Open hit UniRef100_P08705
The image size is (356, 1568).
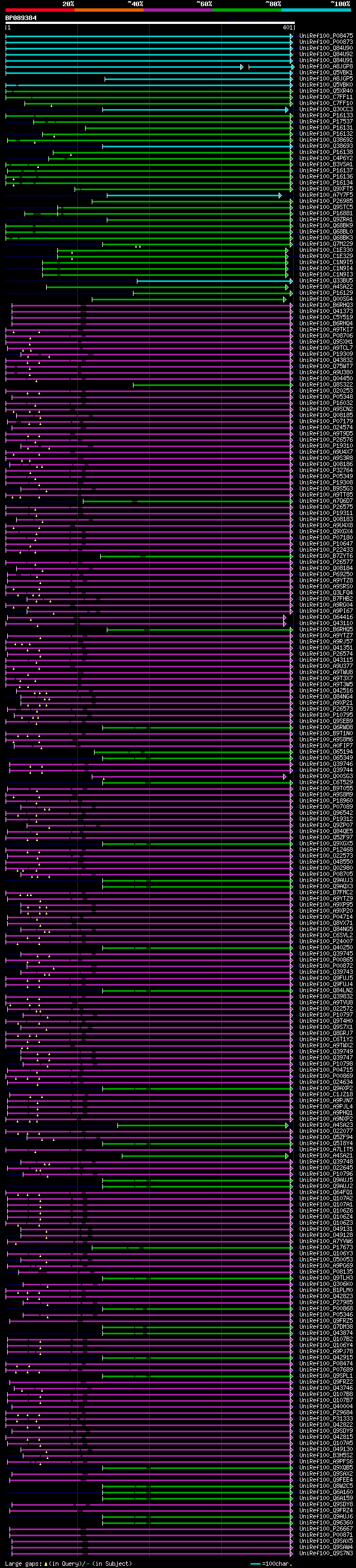click(326, 874)
